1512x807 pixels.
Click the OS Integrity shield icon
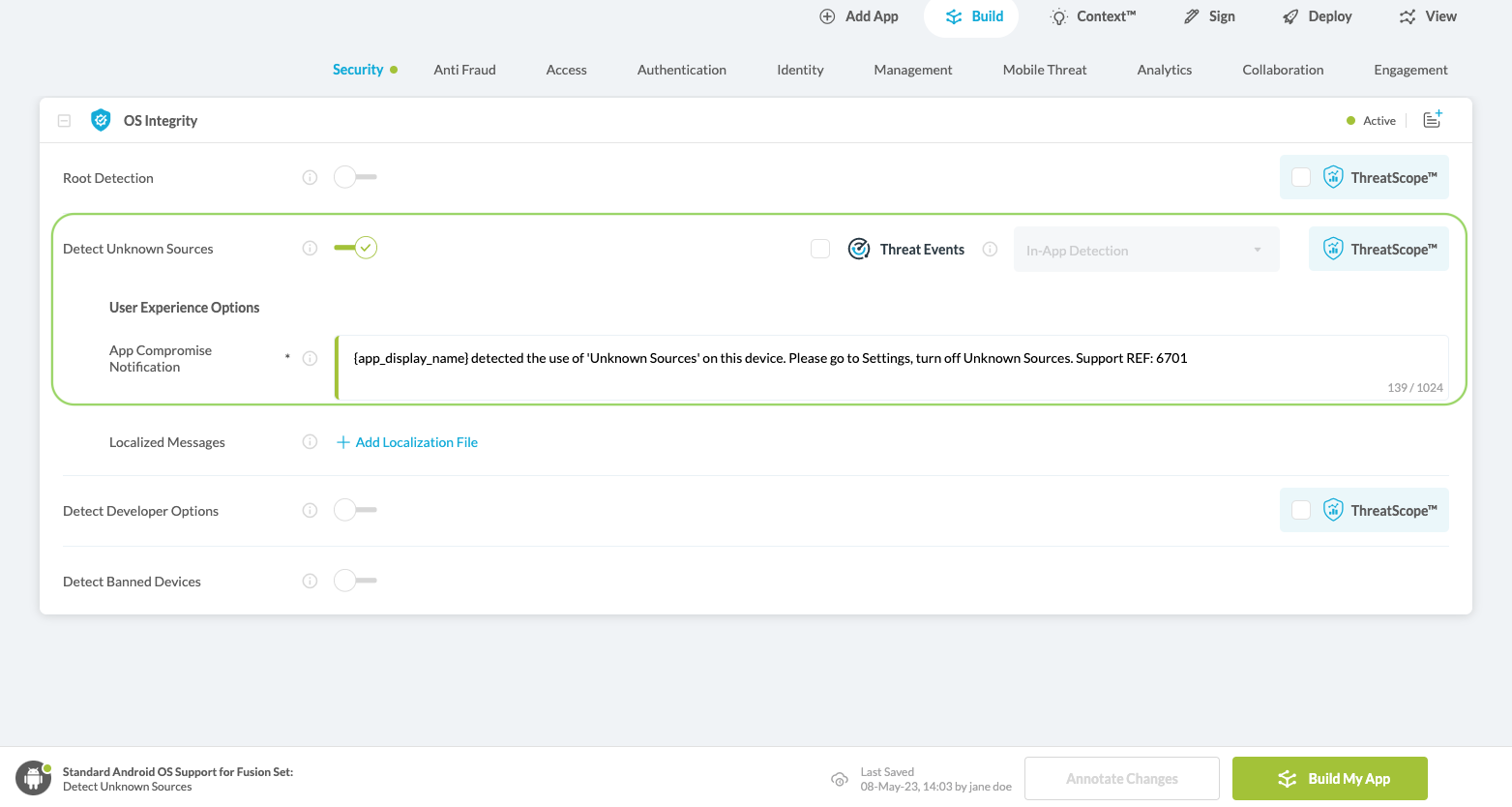pyautogui.click(x=101, y=120)
